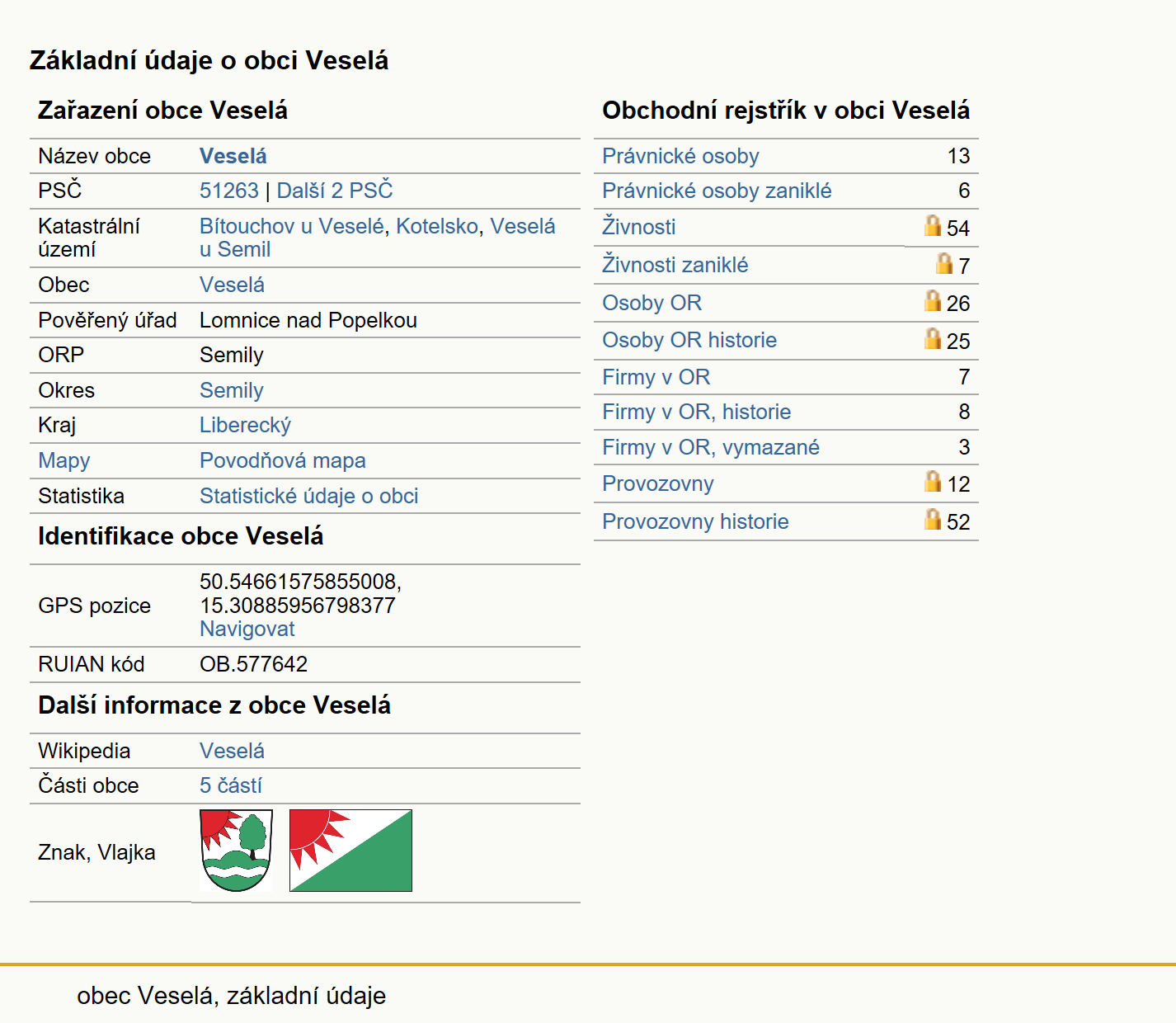Open Provozovny historie link

pyautogui.click(x=695, y=521)
